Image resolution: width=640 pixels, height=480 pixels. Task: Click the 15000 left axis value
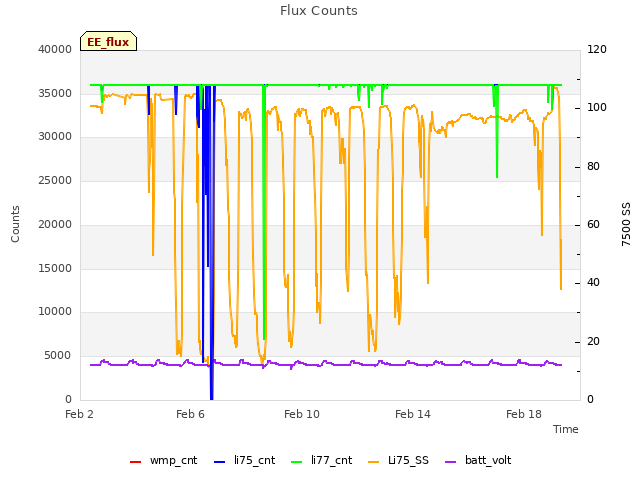pyautogui.click(x=55, y=268)
